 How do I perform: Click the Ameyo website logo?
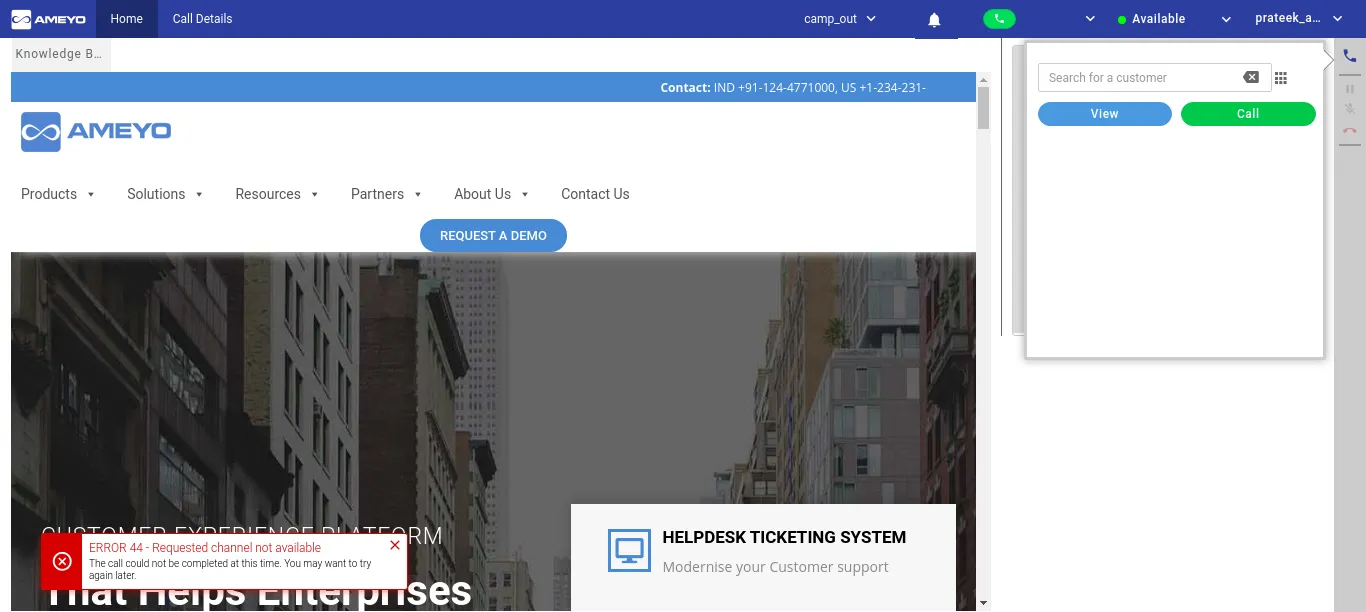coord(96,132)
